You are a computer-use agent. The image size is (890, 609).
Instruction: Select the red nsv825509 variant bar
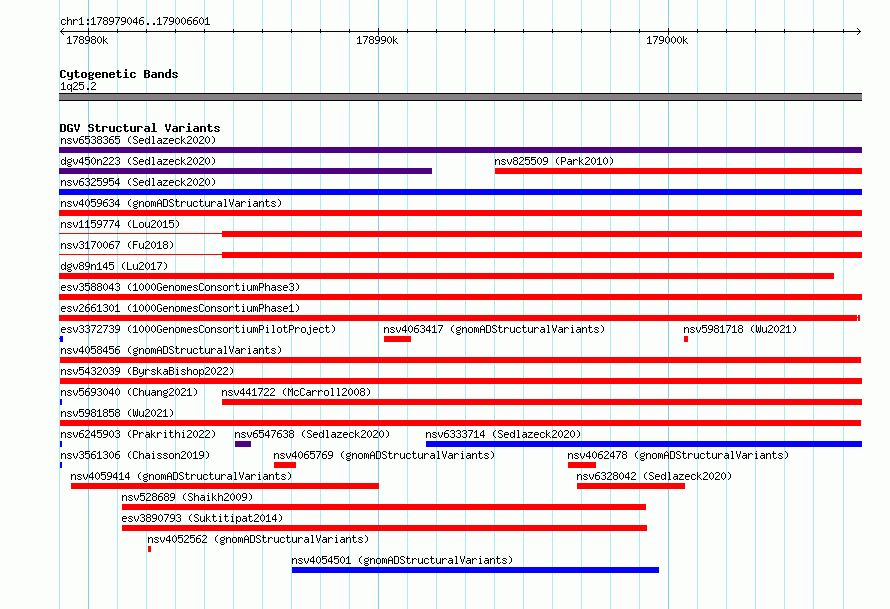click(x=678, y=171)
